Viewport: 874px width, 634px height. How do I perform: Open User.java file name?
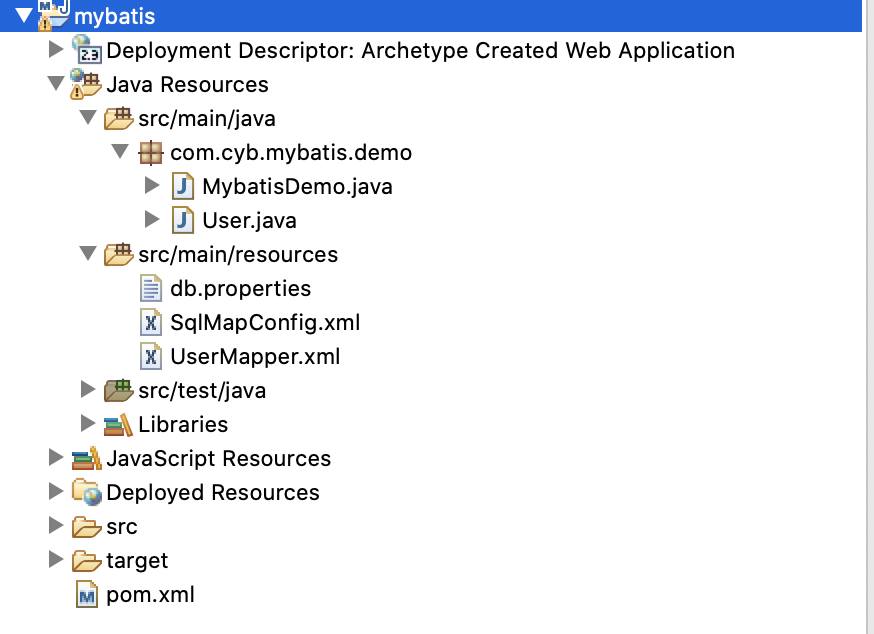[x=250, y=221]
